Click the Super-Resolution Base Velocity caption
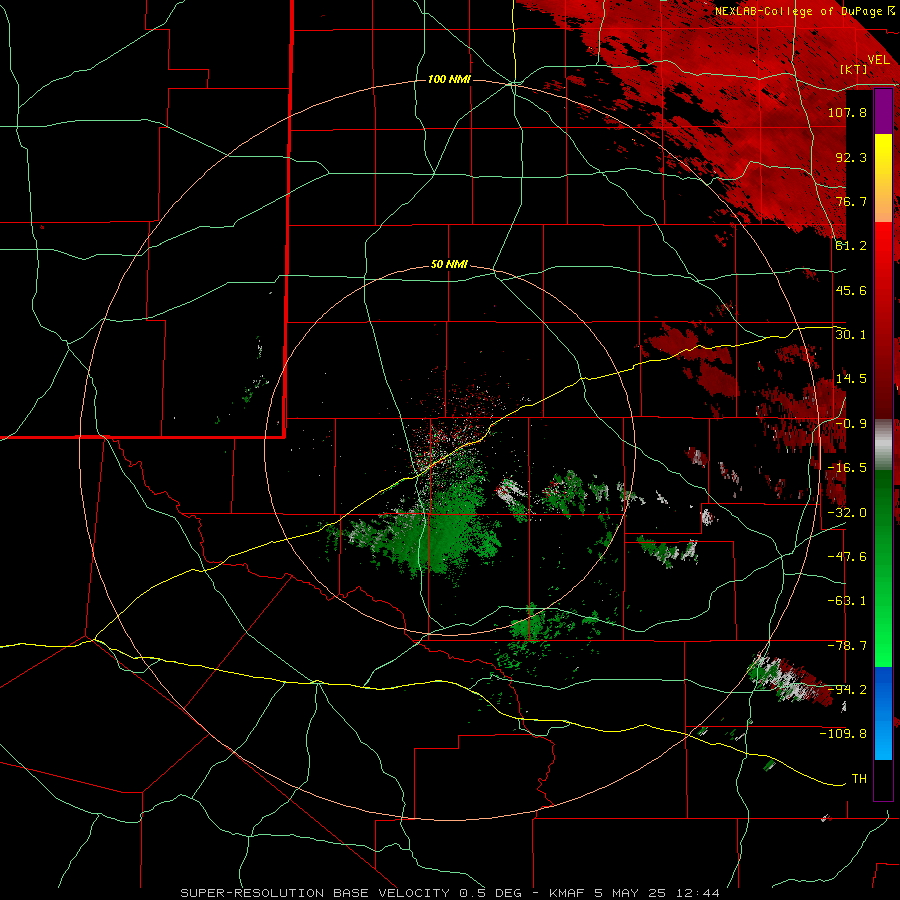This screenshot has width=900, height=900. tap(450, 893)
